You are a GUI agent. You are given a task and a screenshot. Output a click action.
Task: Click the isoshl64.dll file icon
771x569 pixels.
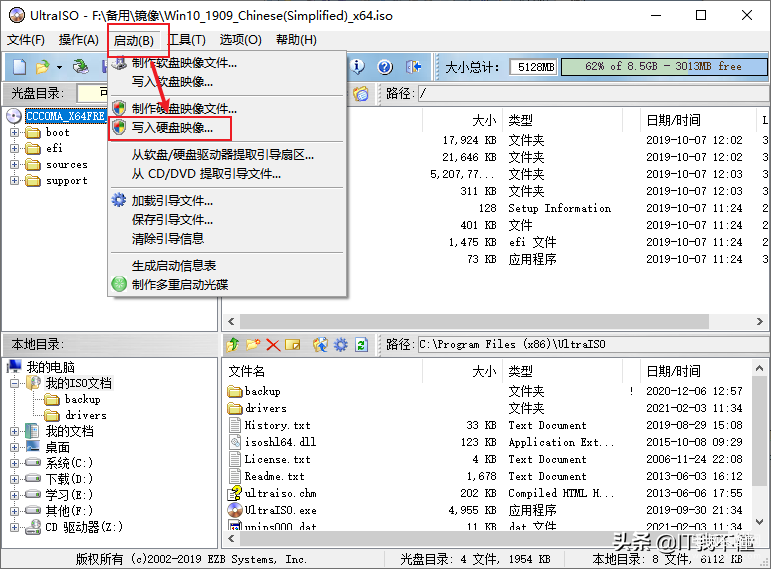[x=236, y=442]
